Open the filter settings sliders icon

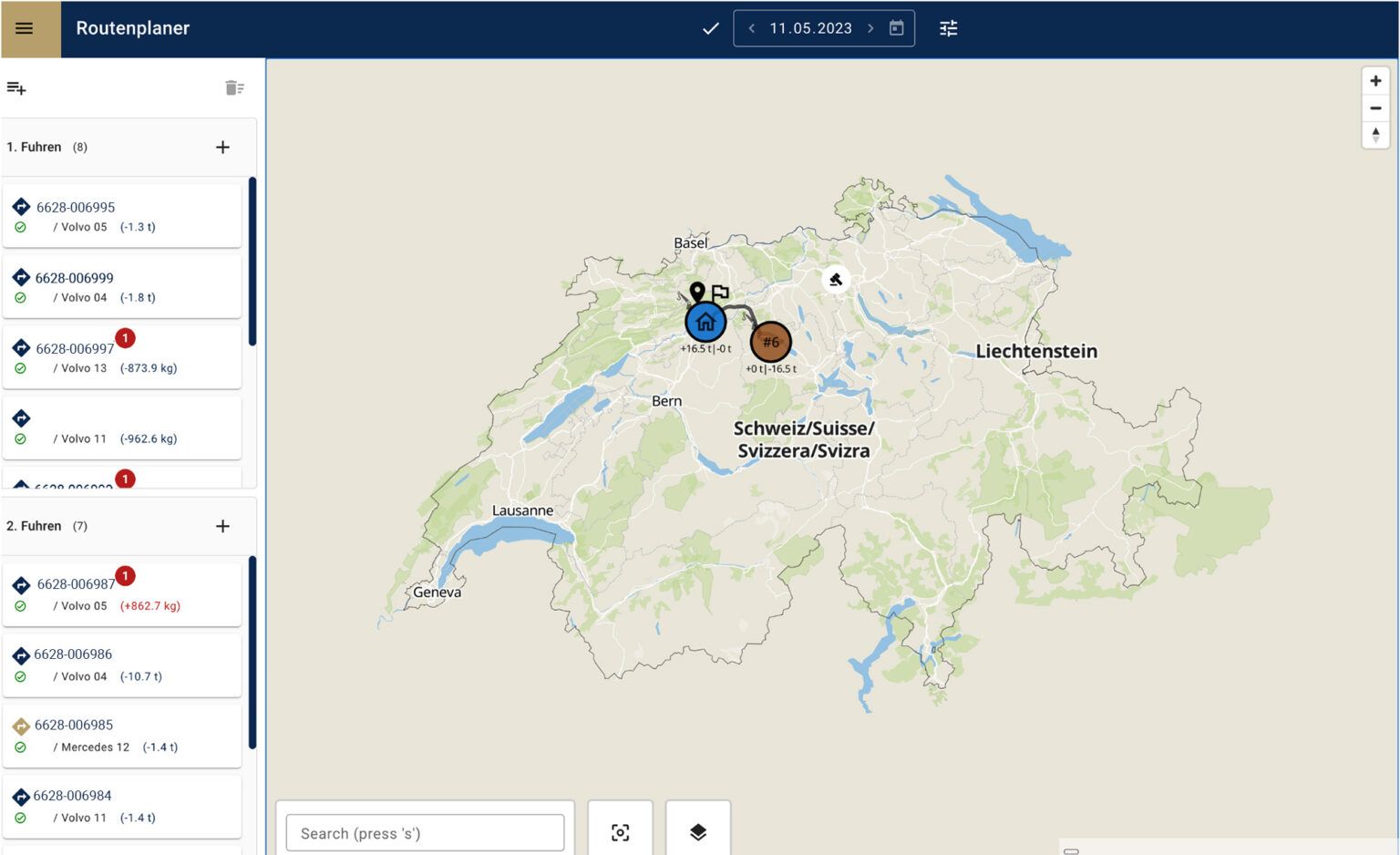click(x=948, y=28)
